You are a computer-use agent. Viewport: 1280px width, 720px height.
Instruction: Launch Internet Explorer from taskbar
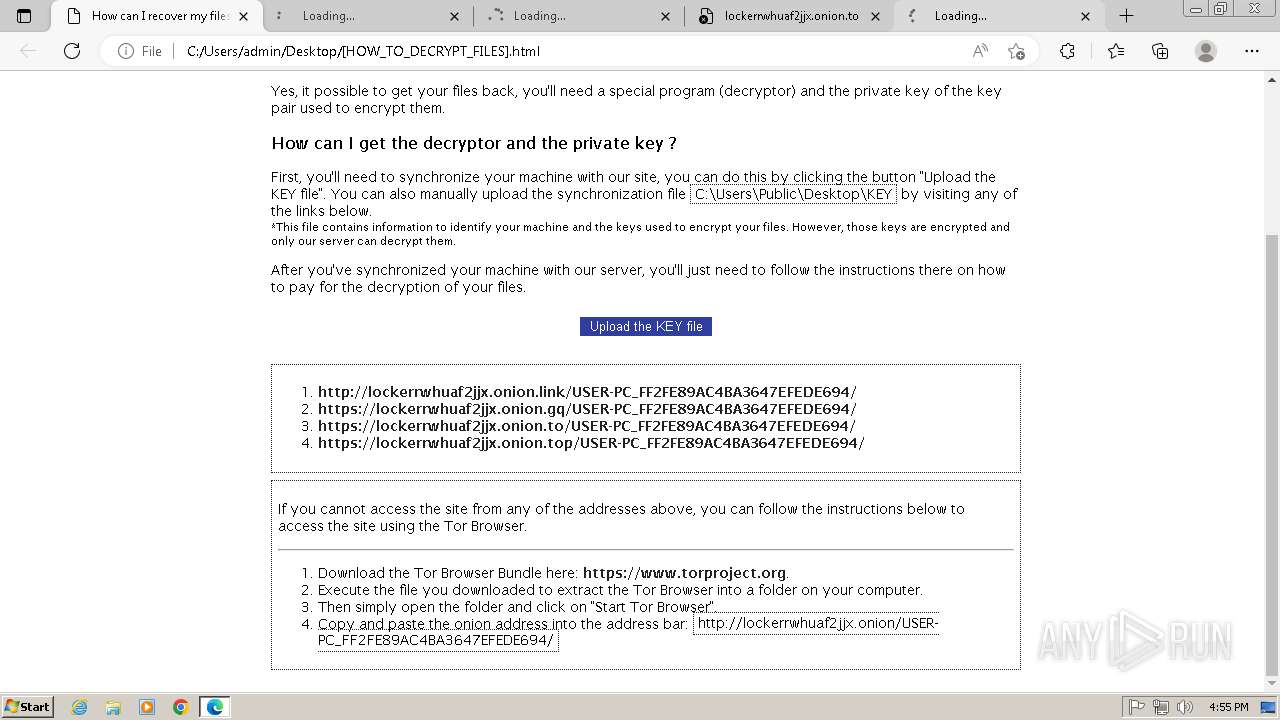pos(80,707)
